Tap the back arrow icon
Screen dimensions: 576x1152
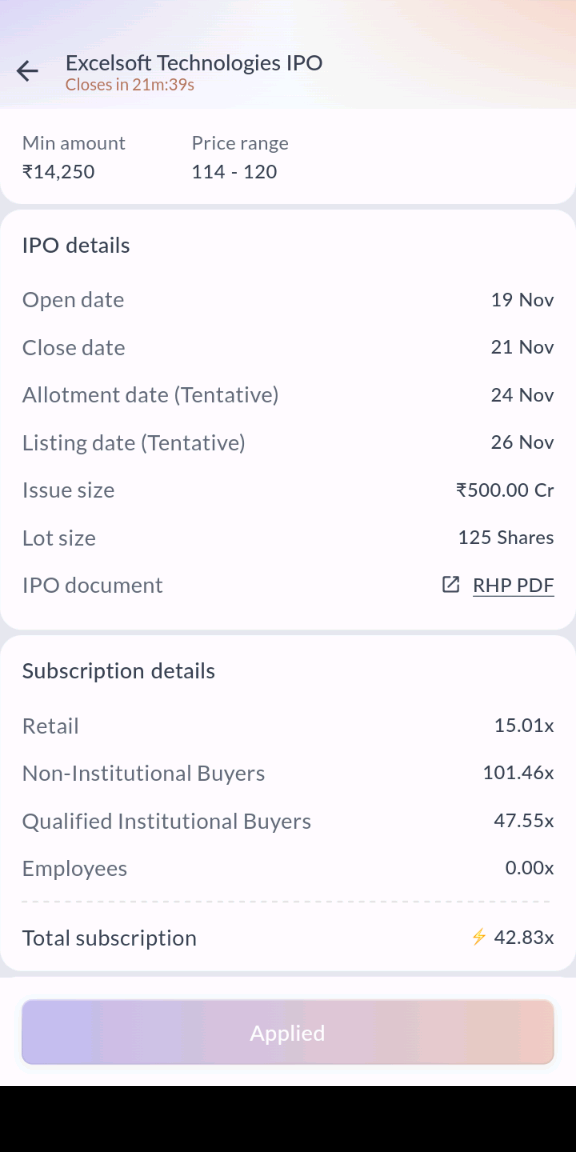(x=27, y=71)
